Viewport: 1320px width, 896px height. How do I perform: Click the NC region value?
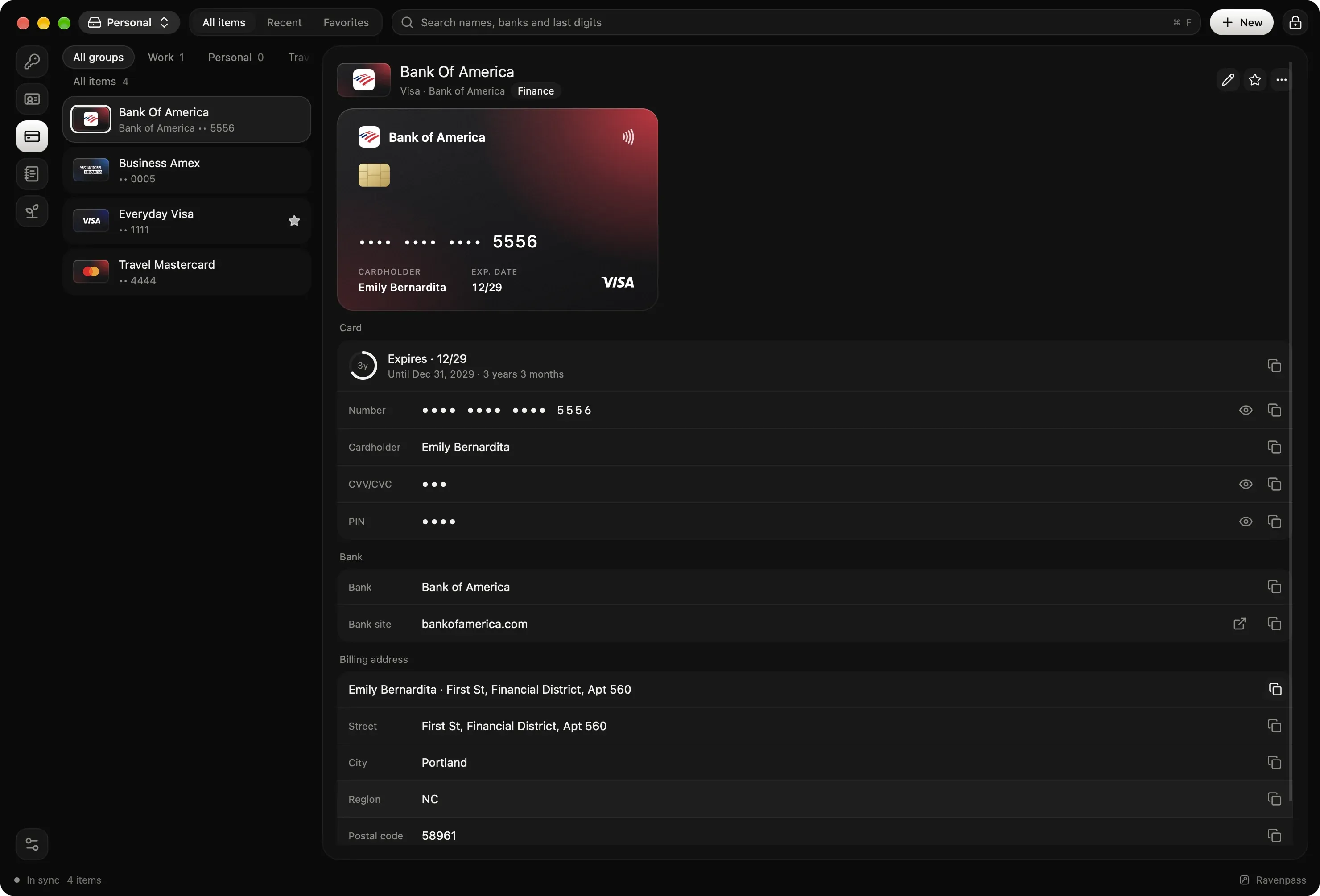pos(430,799)
